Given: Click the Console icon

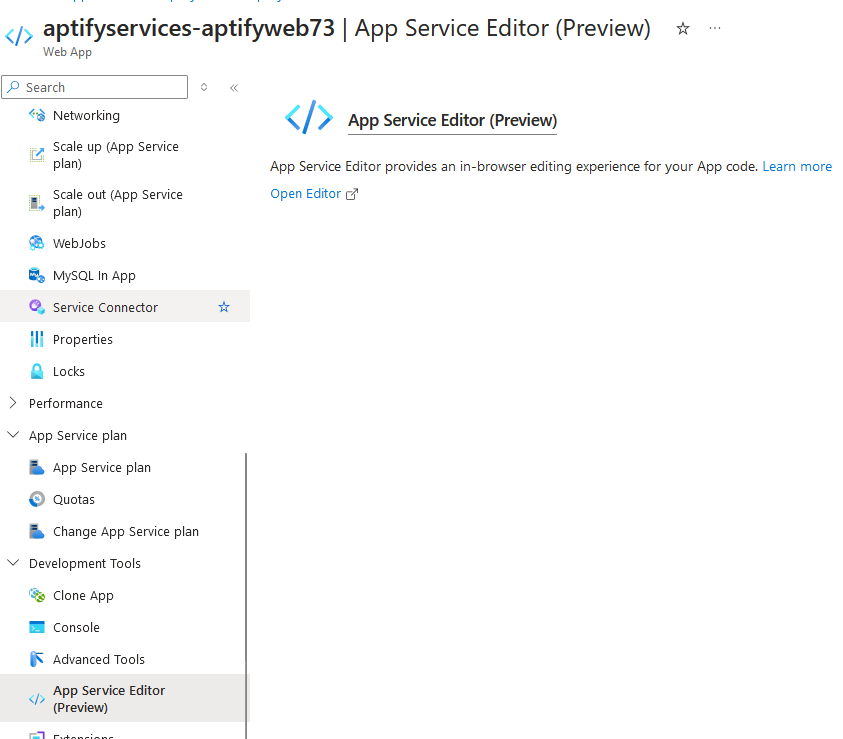Looking at the screenshot, I should (37, 627).
